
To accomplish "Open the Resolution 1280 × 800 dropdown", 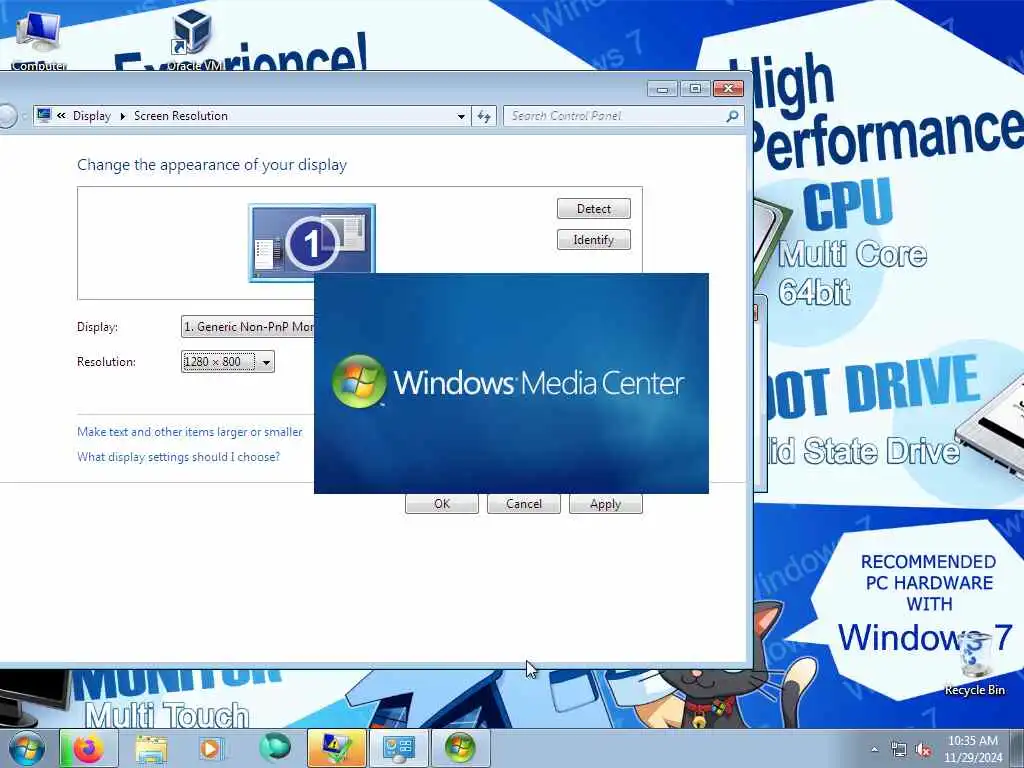I will [x=227, y=362].
